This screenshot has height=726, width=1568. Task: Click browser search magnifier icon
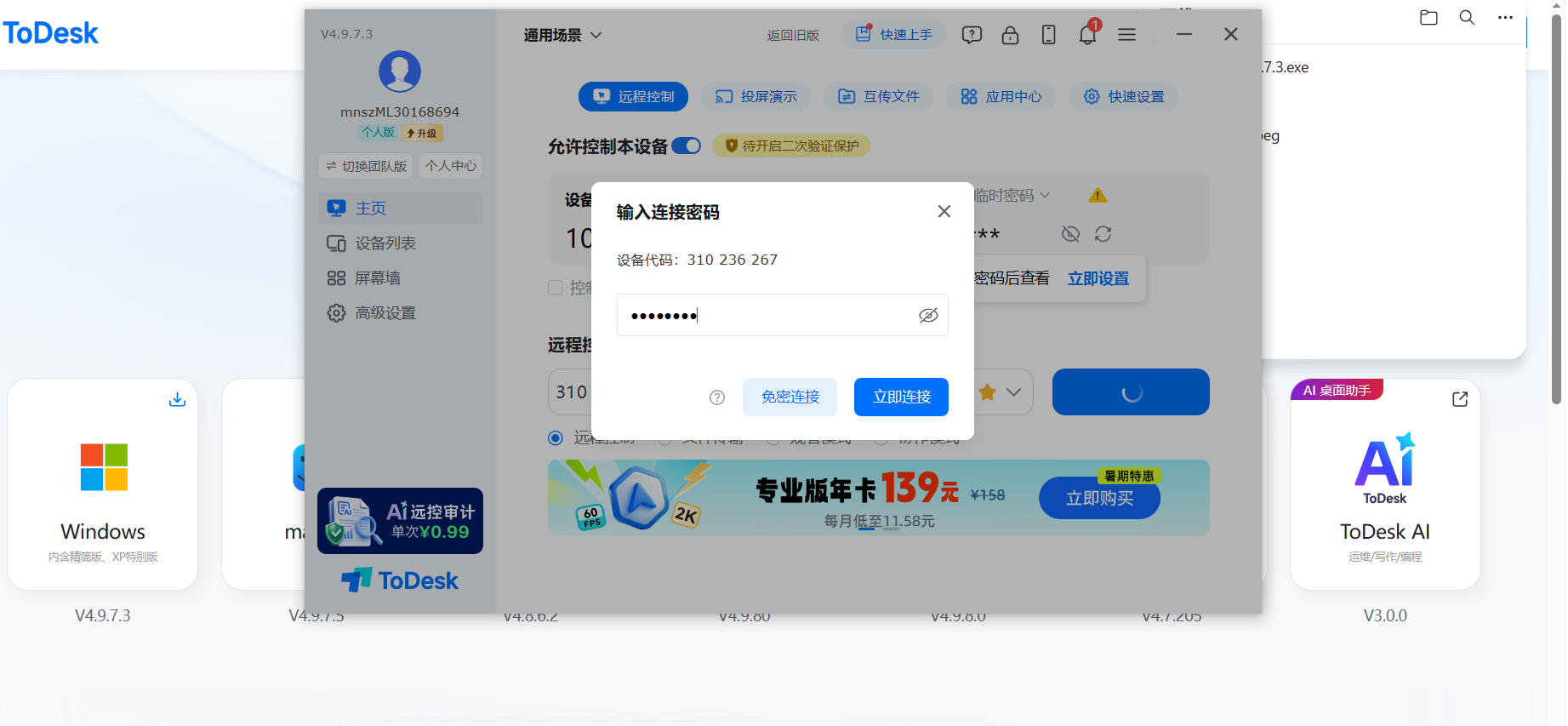(1467, 17)
